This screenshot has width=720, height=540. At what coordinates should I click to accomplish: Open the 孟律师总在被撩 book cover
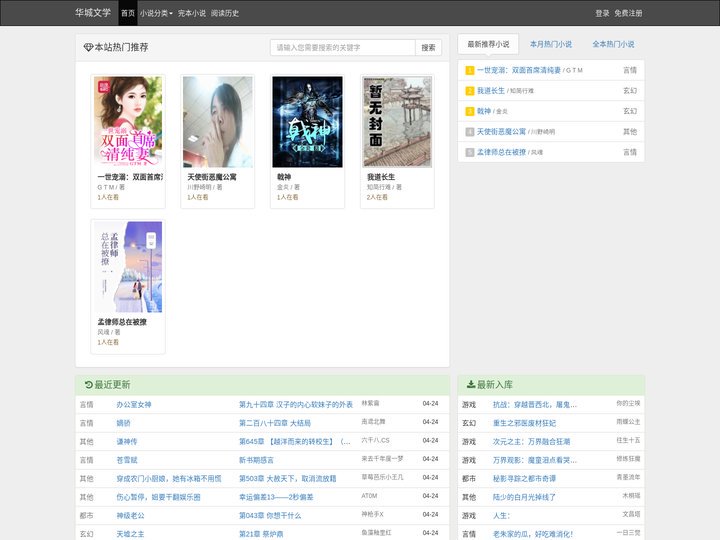coord(128,267)
